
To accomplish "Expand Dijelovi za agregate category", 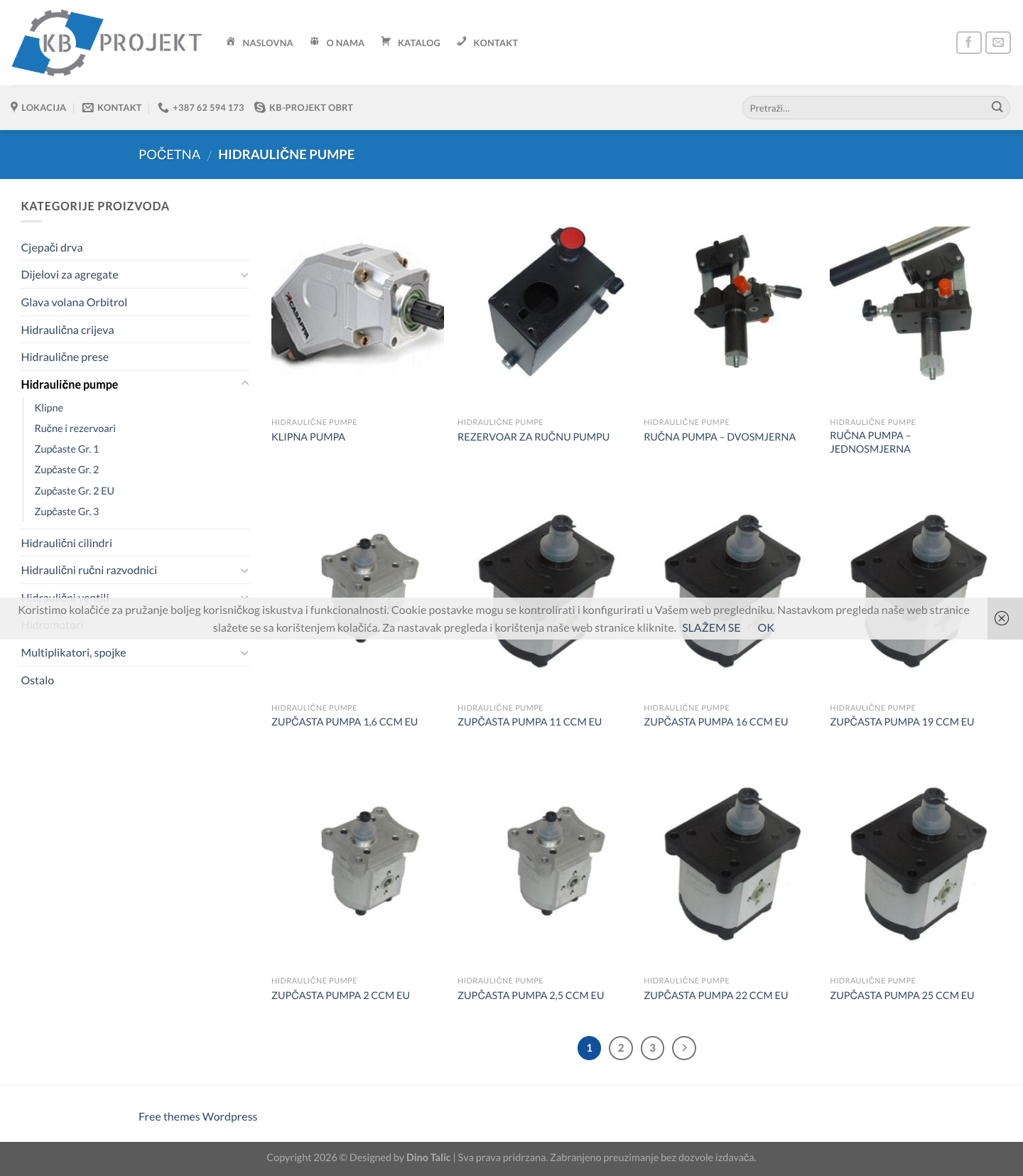I will coord(244,275).
